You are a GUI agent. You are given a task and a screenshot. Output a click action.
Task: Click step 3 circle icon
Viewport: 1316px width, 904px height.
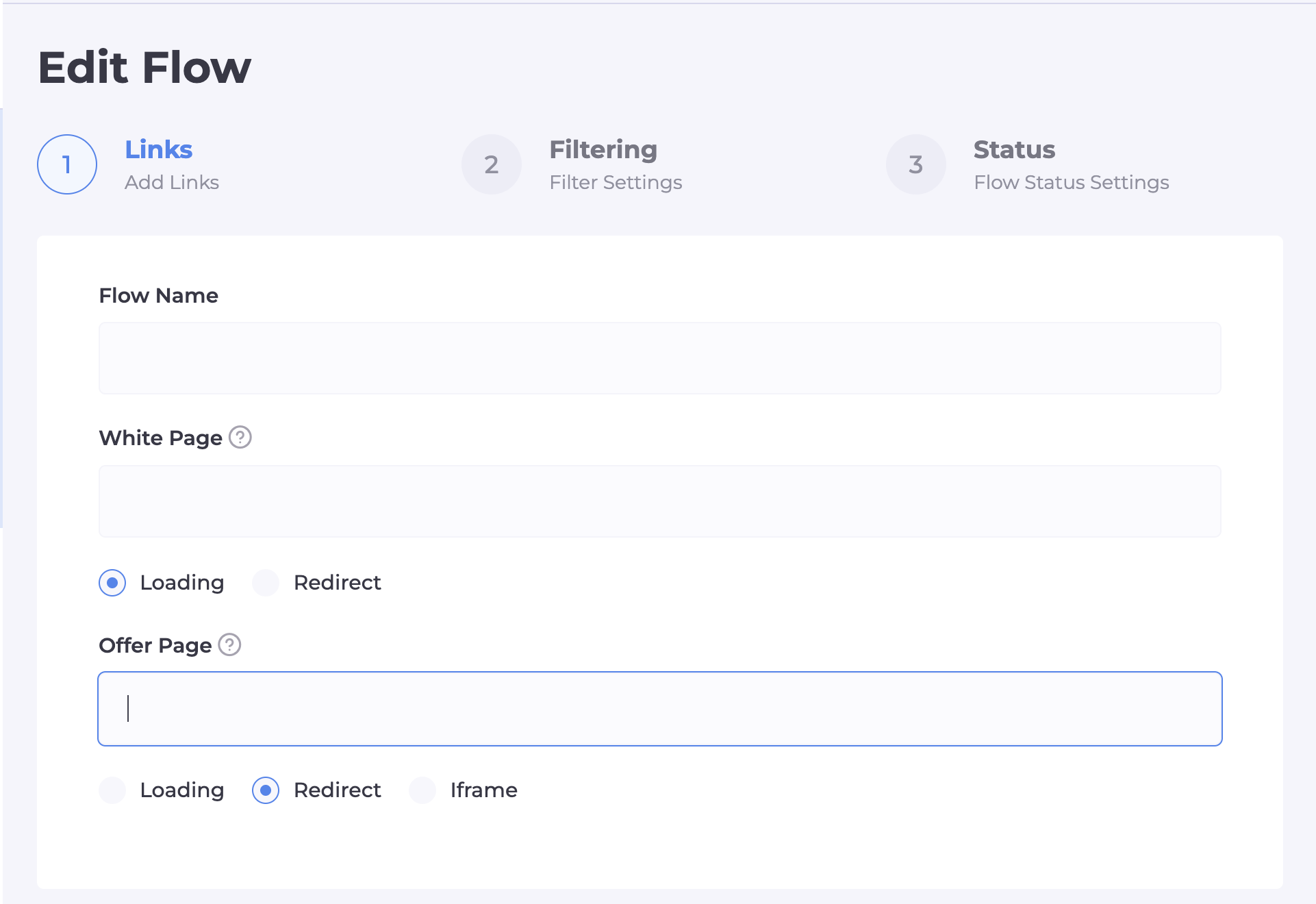pyautogui.click(x=916, y=164)
